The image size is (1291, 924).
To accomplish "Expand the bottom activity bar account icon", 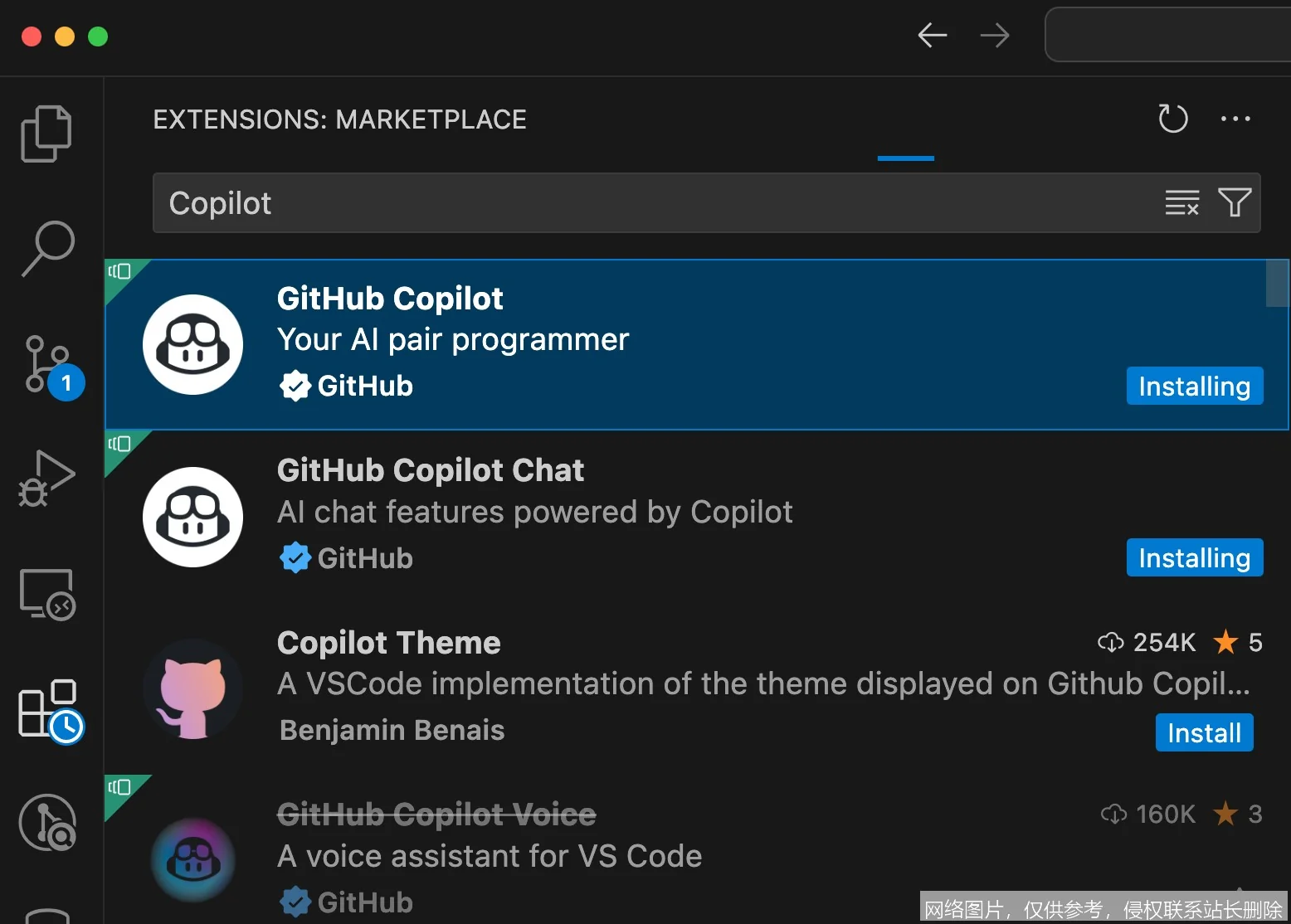I will 46,823.
